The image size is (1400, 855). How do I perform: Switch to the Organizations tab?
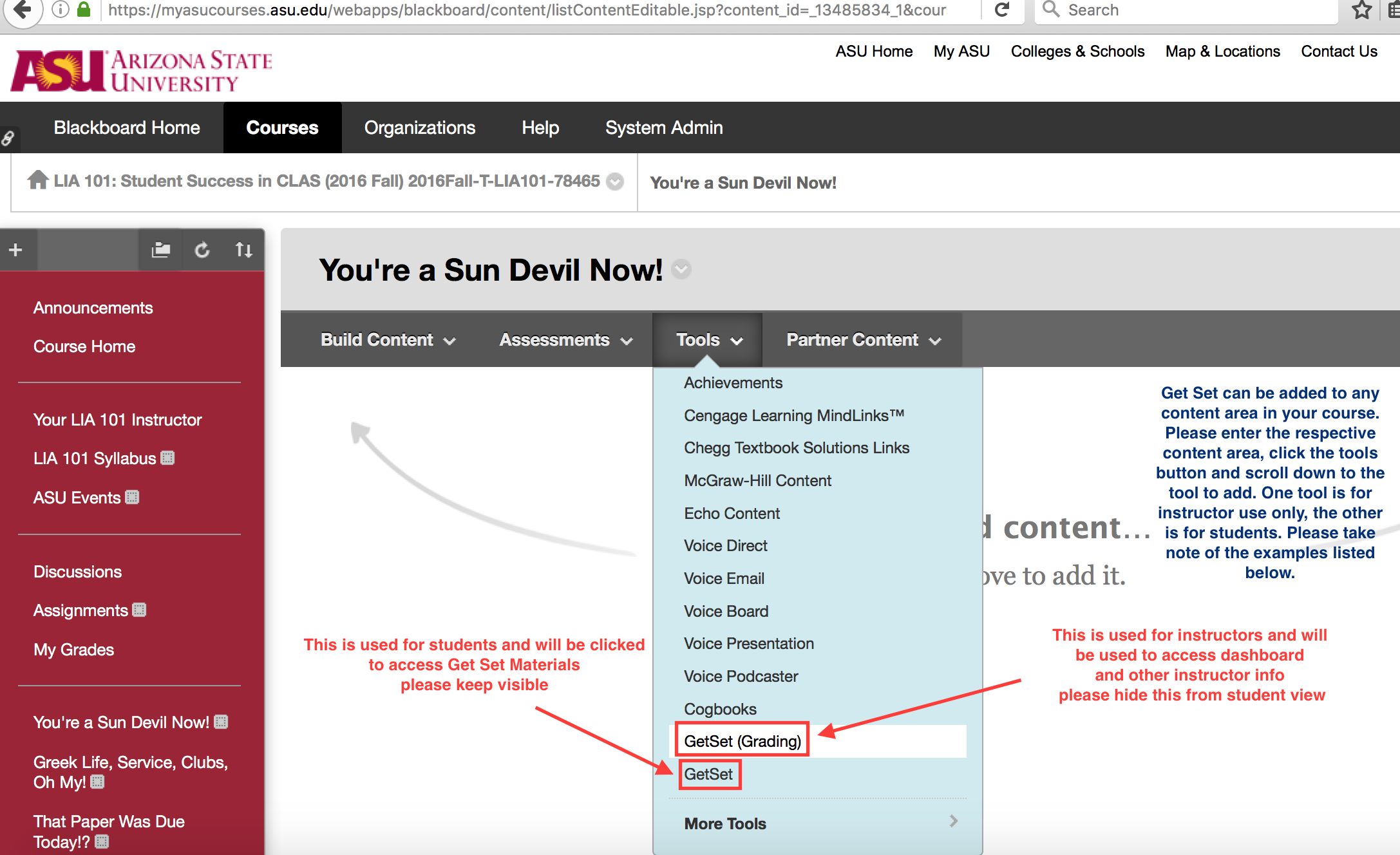point(420,127)
